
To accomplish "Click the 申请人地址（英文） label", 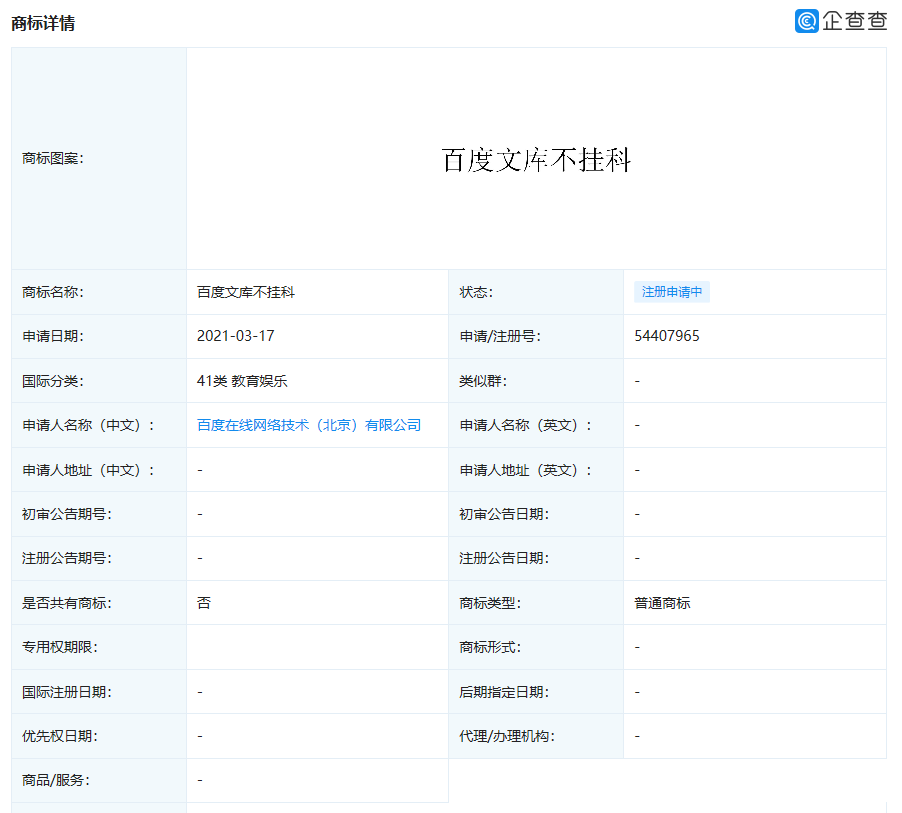I will coord(526,470).
